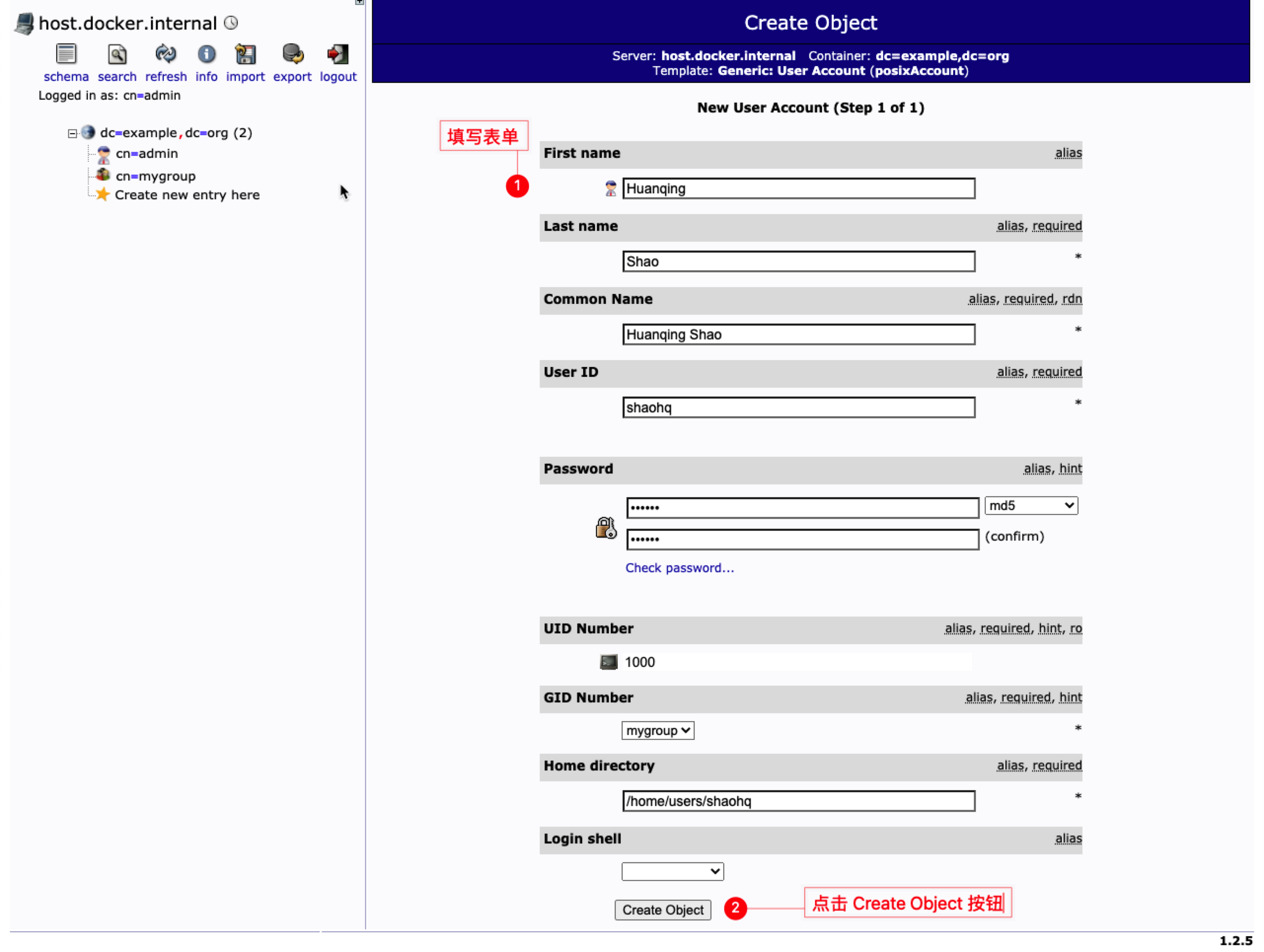Click the hint link on GID Number row
This screenshot has width=1264, height=952.
coord(1070,697)
